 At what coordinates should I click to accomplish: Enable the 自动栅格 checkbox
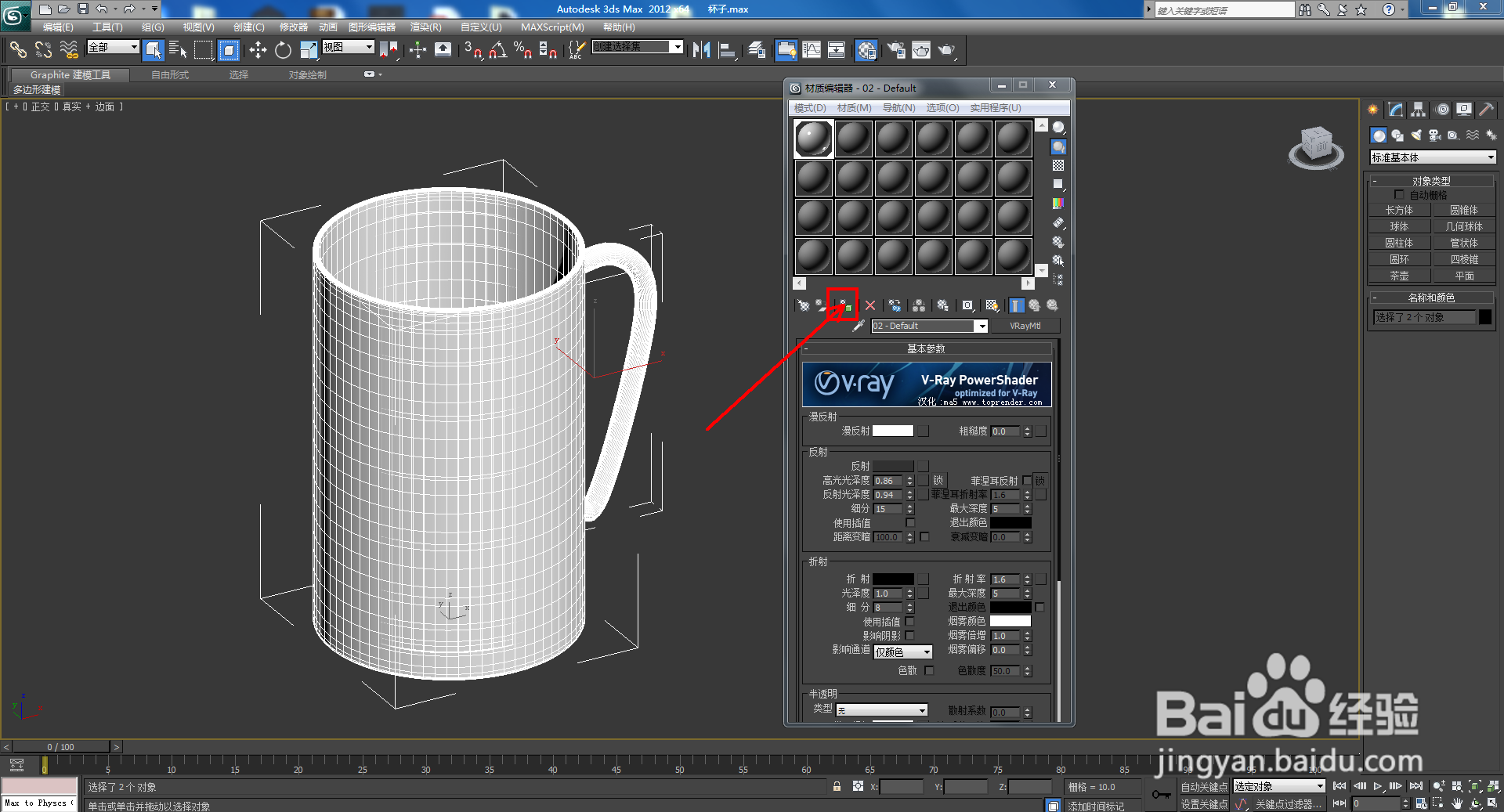(x=1401, y=194)
